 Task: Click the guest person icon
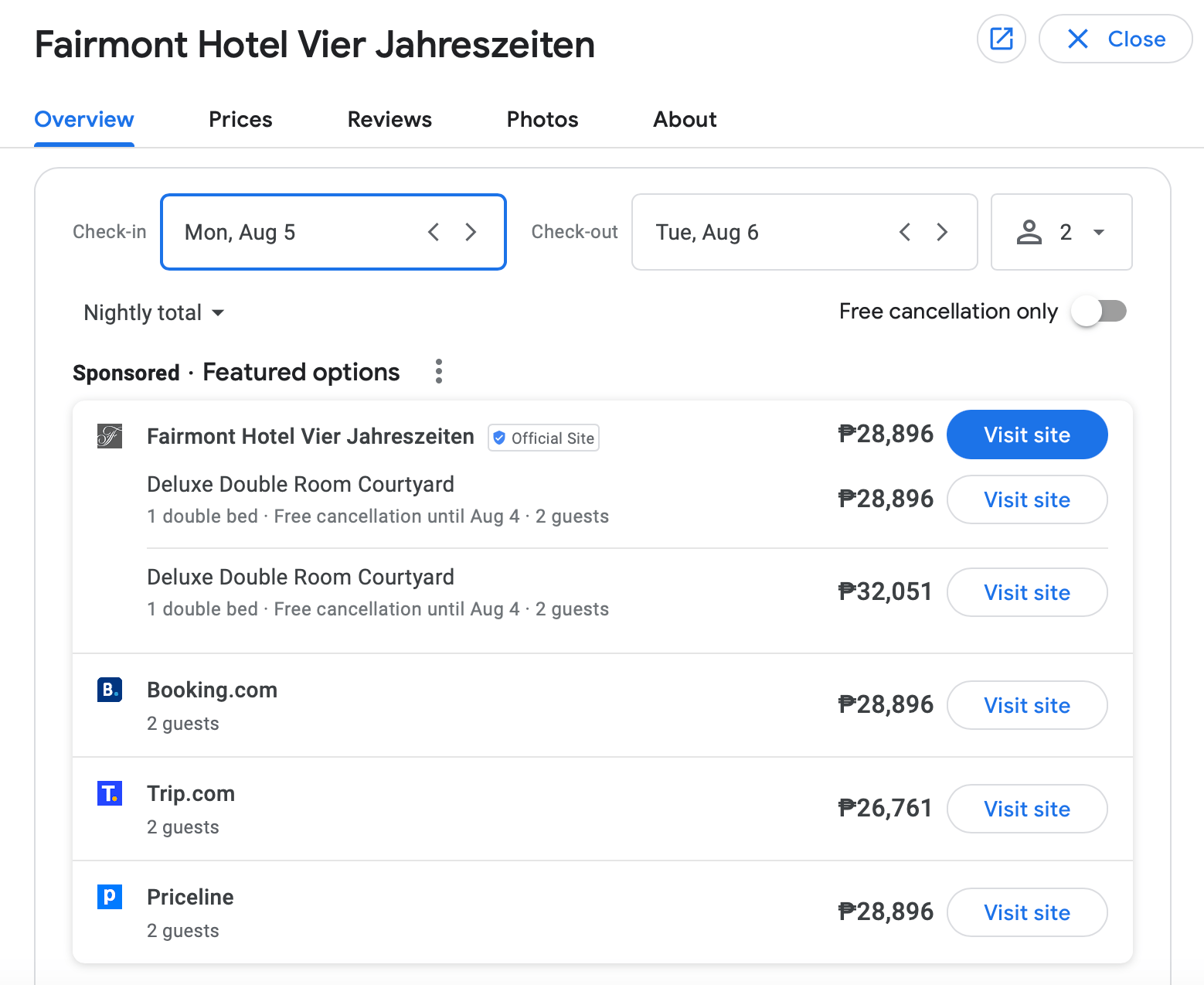(1029, 232)
